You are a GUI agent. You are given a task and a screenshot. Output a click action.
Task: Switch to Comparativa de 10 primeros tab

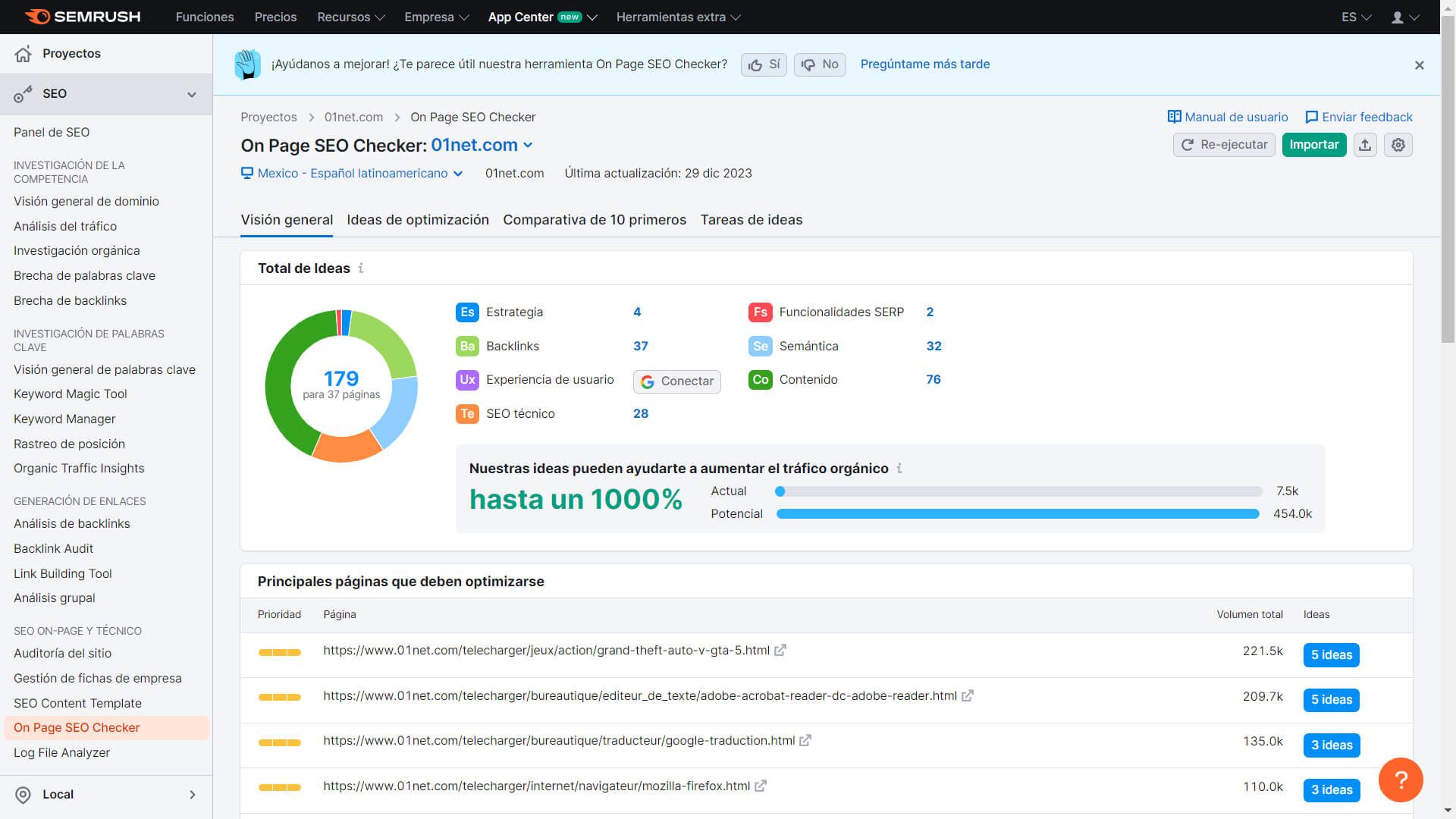pos(595,220)
